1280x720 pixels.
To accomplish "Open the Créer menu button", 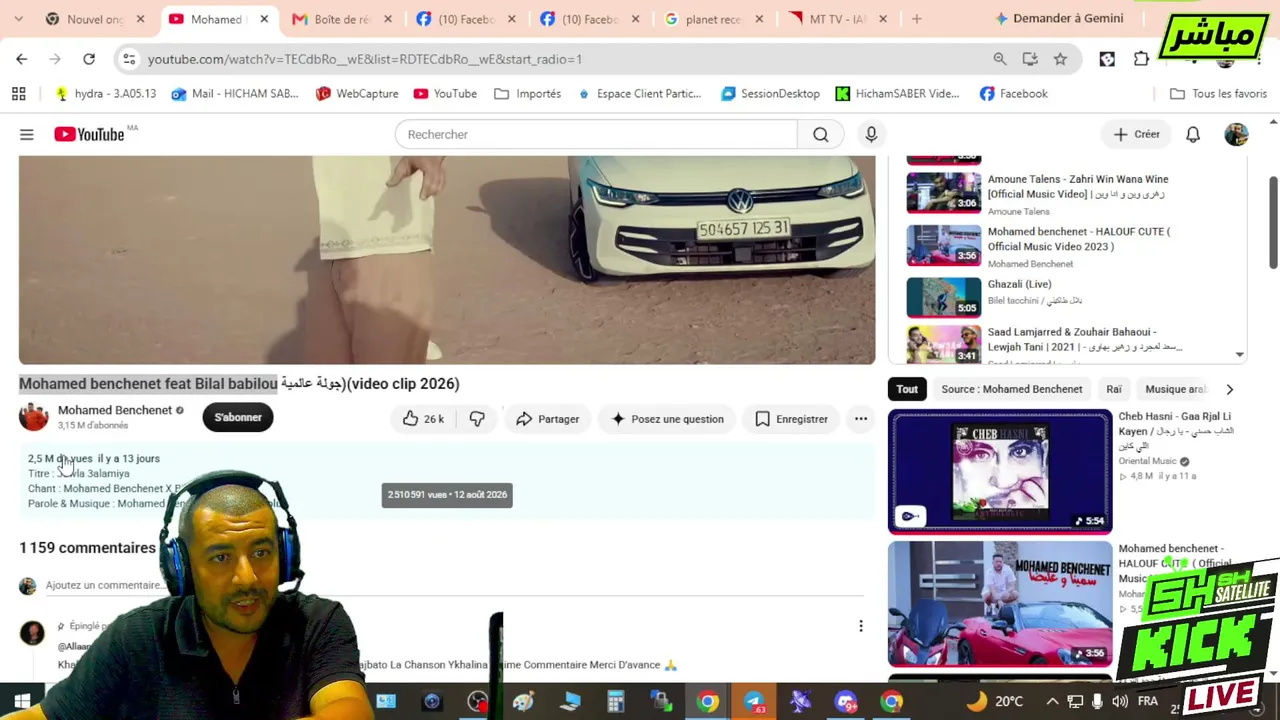I will [1137, 134].
